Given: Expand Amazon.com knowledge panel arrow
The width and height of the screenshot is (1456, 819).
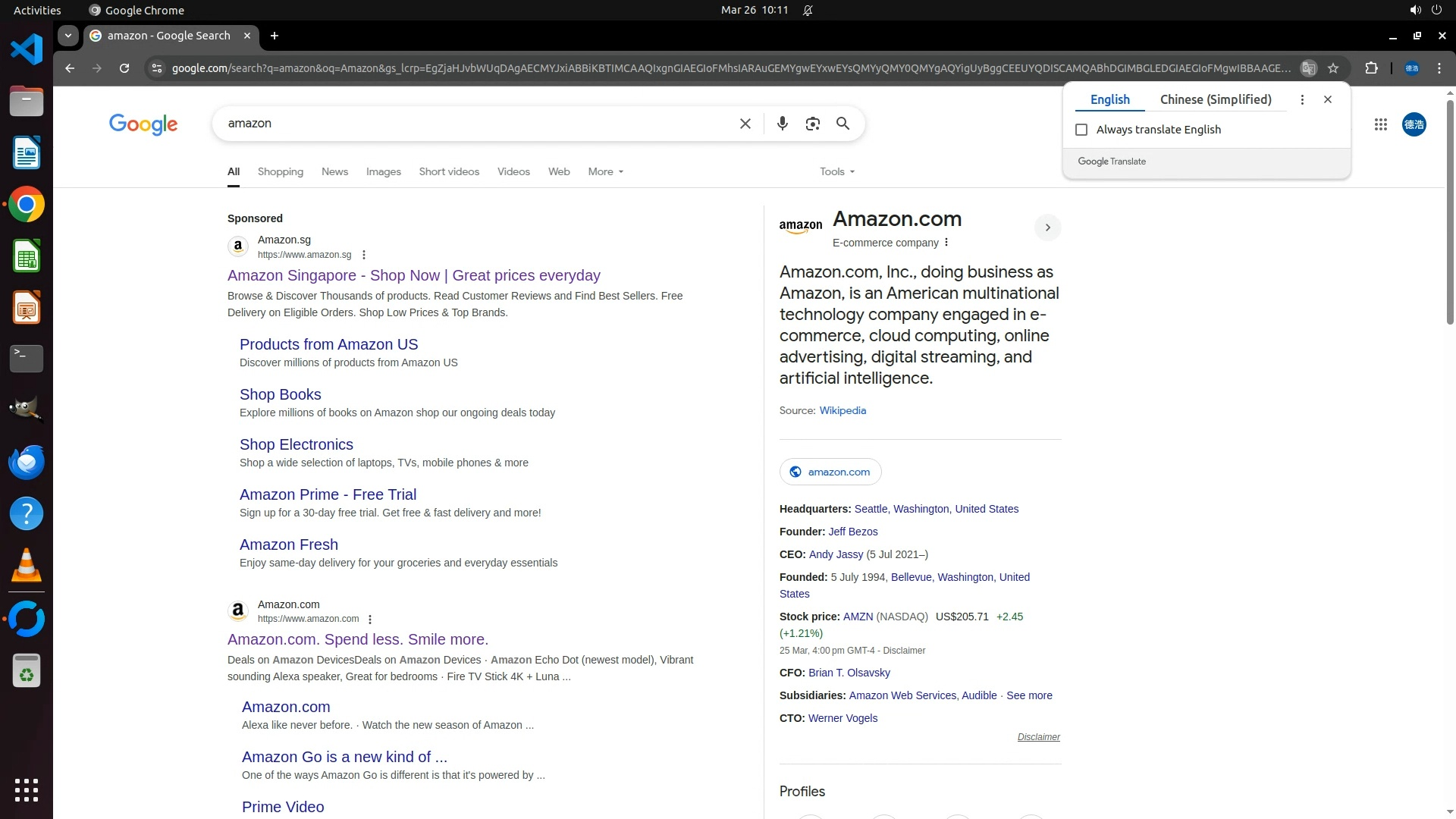Looking at the screenshot, I should 1047,227.
